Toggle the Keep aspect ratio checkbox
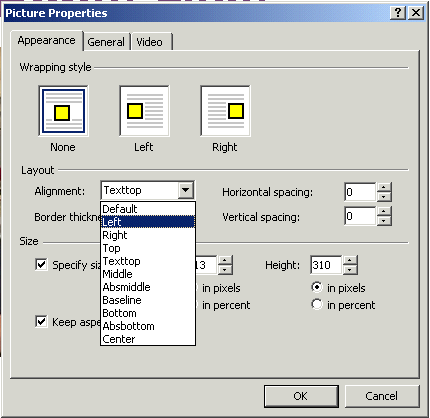 coord(41,322)
